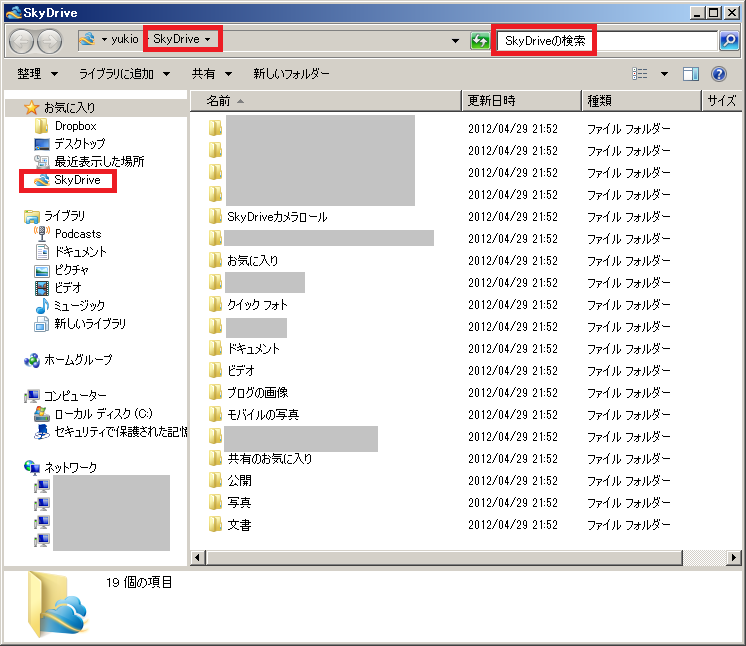Click the horizontal scrollbar right arrow
Viewport: 746px width, 646px height.
[x=736, y=557]
